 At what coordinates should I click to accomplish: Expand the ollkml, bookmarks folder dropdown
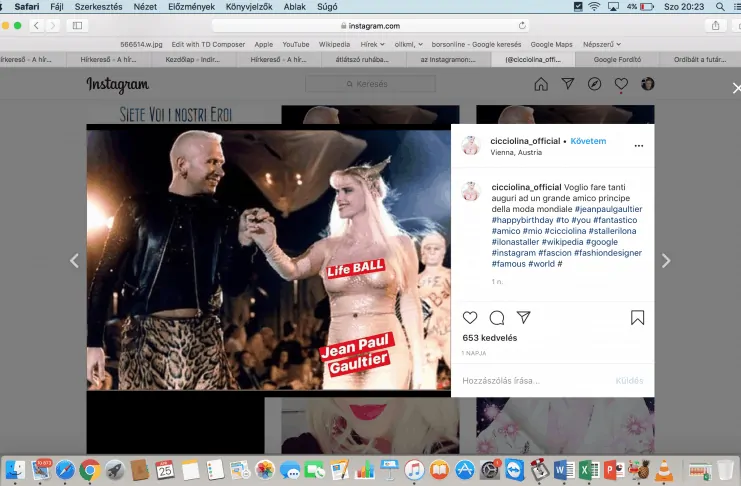point(408,44)
